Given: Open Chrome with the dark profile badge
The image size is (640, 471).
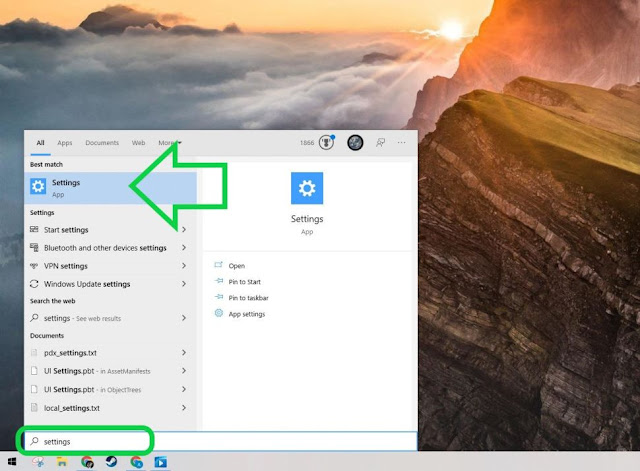Looking at the screenshot, I should click(87, 462).
